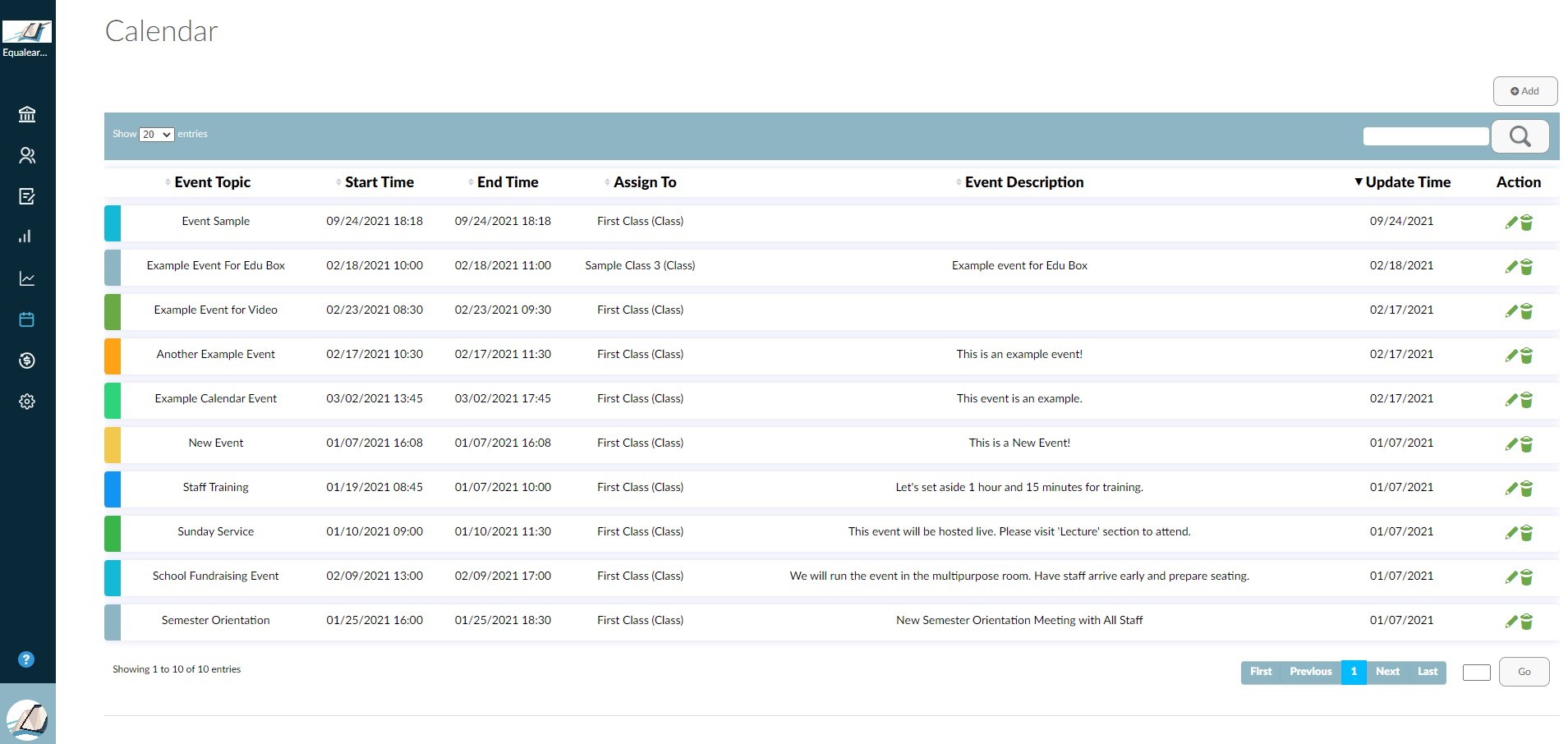Edit the Example Event for Video row
The width and height of the screenshot is (1568, 744).
pyautogui.click(x=1511, y=311)
